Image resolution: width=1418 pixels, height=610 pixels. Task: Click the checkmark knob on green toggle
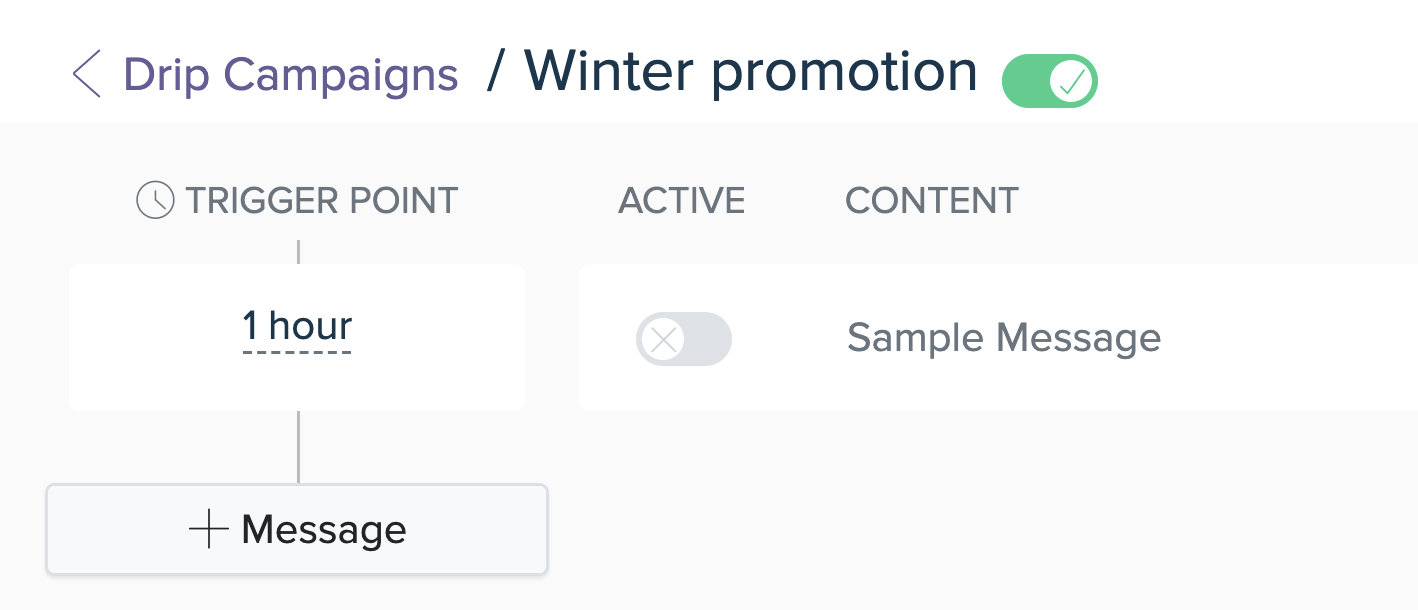tap(1072, 81)
